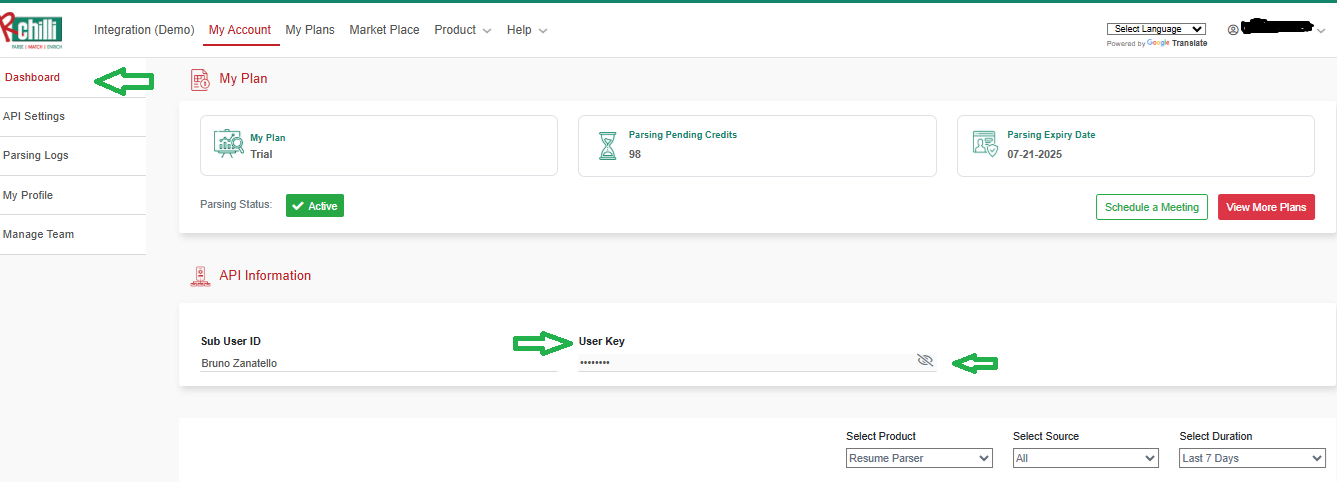The width and height of the screenshot is (1337, 482).
Task: Open Integration (Demo) tab
Action: [144, 30]
